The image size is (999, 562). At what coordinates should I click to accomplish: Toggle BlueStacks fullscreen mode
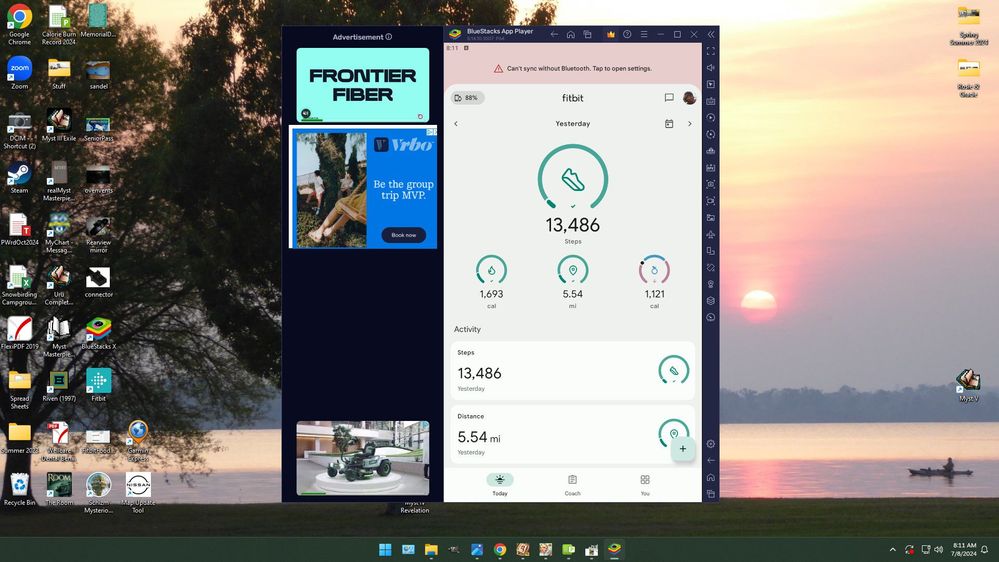[x=711, y=51]
